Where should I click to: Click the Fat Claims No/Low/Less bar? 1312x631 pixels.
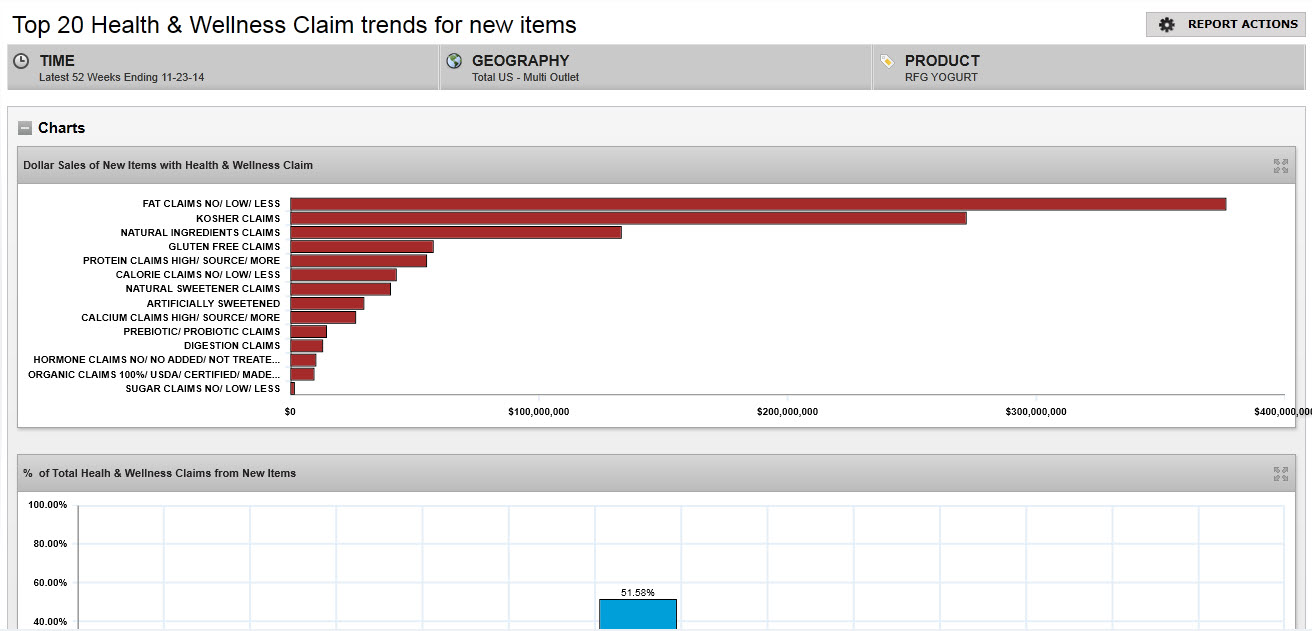click(757, 204)
